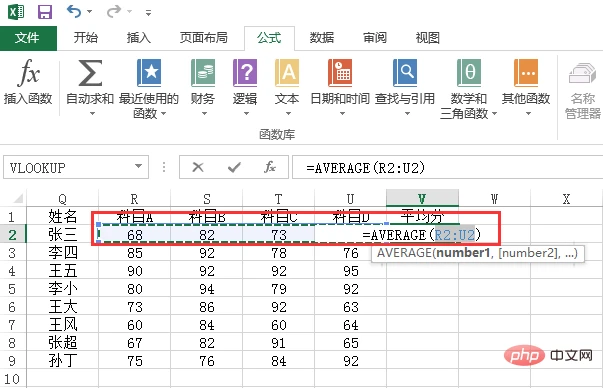This screenshot has height=388, width=603.
Task: Select row 3 header
Action: 12,253
